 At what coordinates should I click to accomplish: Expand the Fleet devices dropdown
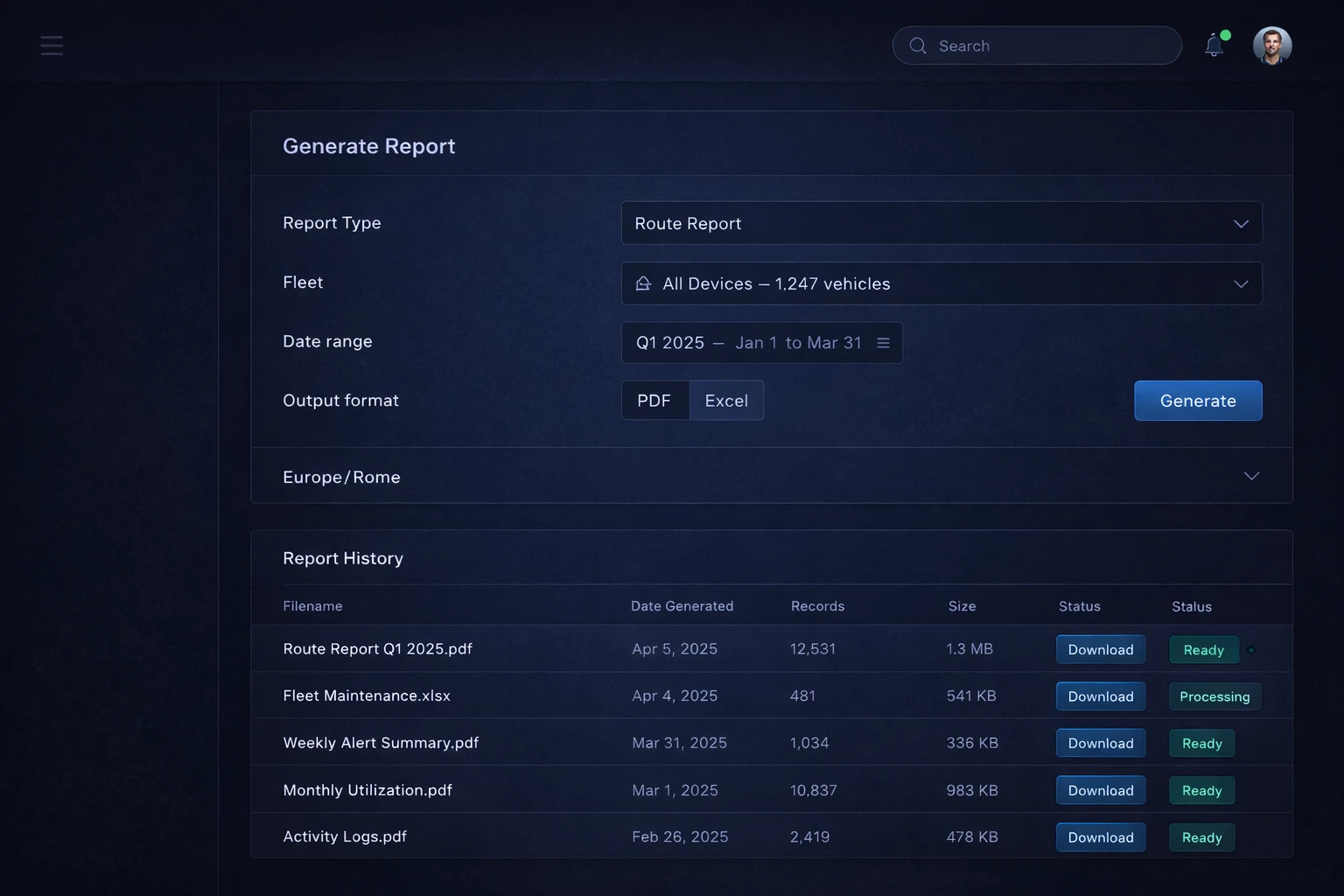(1240, 283)
